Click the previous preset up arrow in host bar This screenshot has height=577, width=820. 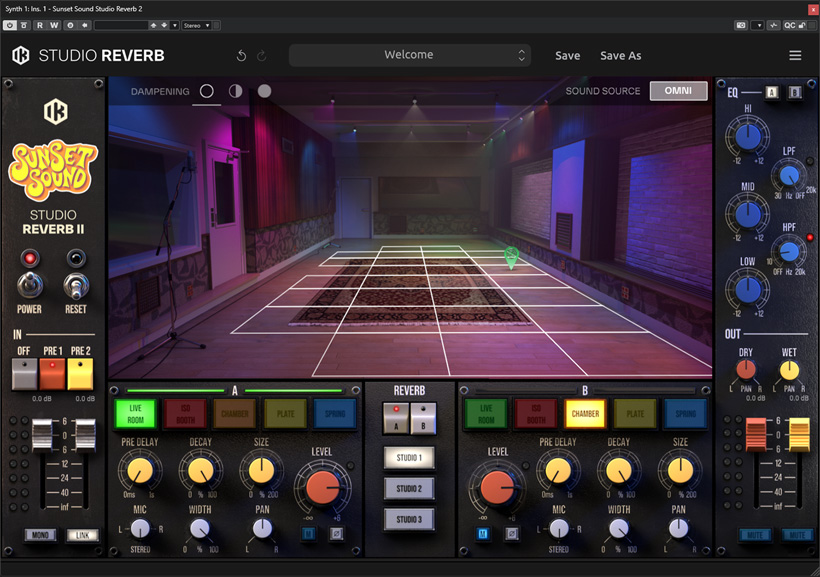tap(153, 25)
